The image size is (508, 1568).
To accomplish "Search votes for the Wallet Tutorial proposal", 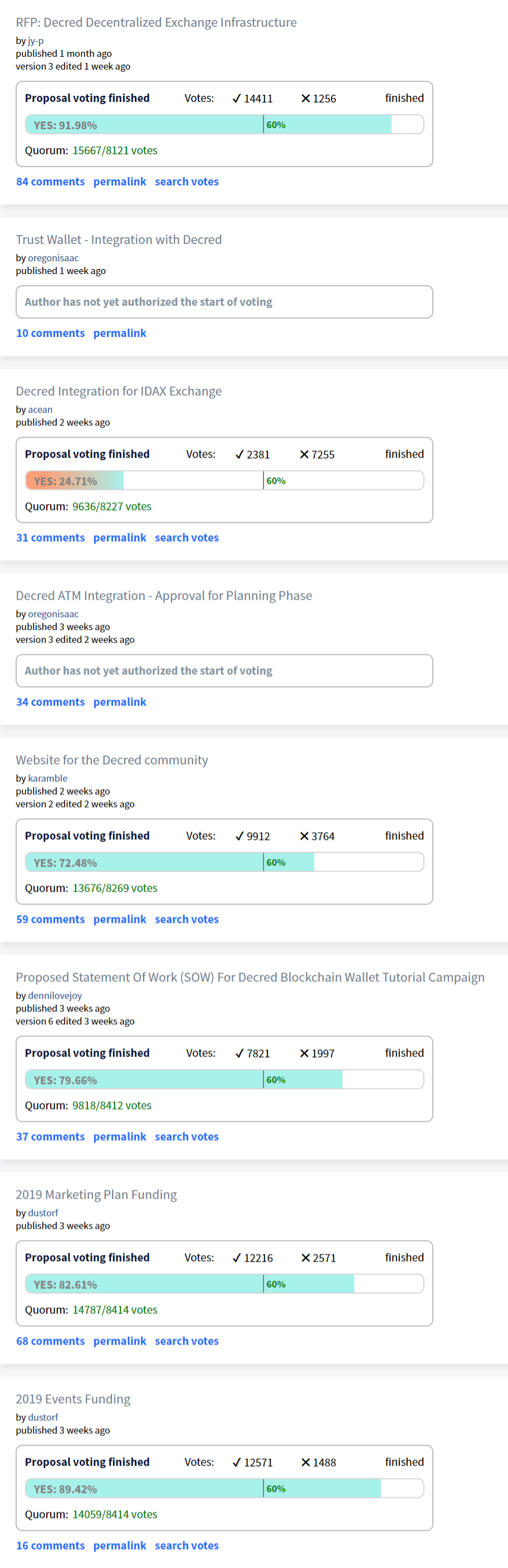I will tap(187, 1136).
